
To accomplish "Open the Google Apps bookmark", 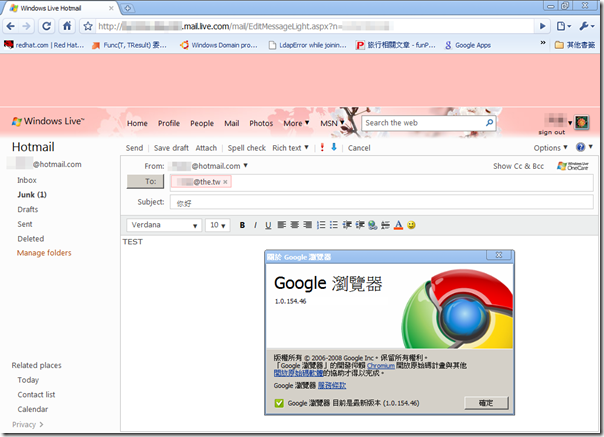I will tap(468, 45).
